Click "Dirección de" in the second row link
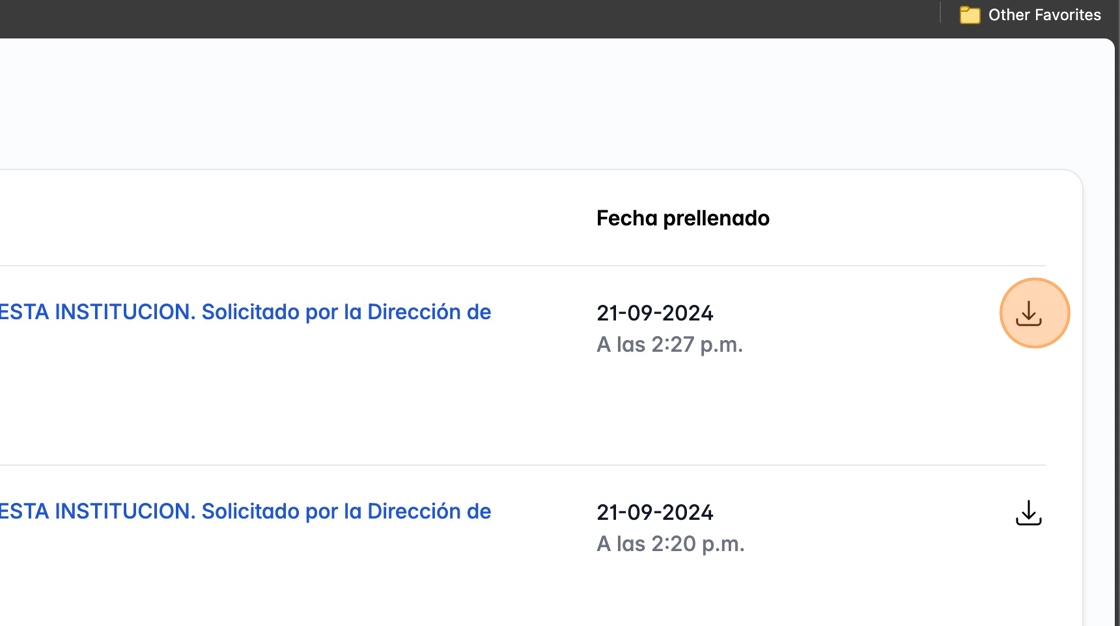The width and height of the screenshot is (1120, 626). (429, 512)
